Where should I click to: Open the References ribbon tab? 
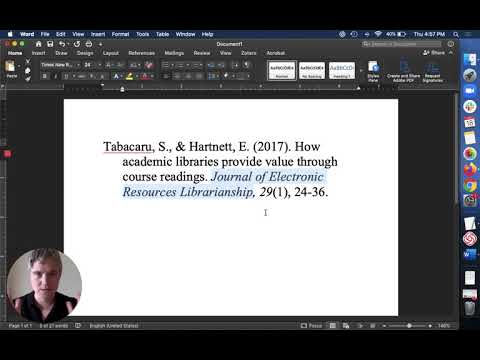click(x=141, y=53)
